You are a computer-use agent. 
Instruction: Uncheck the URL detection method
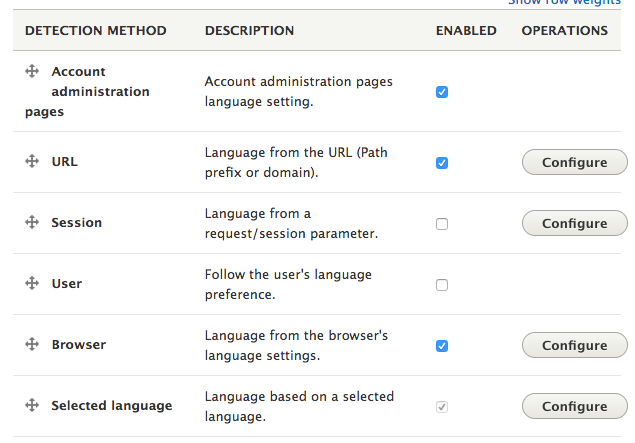pyautogui.click(x=442, y=163)
